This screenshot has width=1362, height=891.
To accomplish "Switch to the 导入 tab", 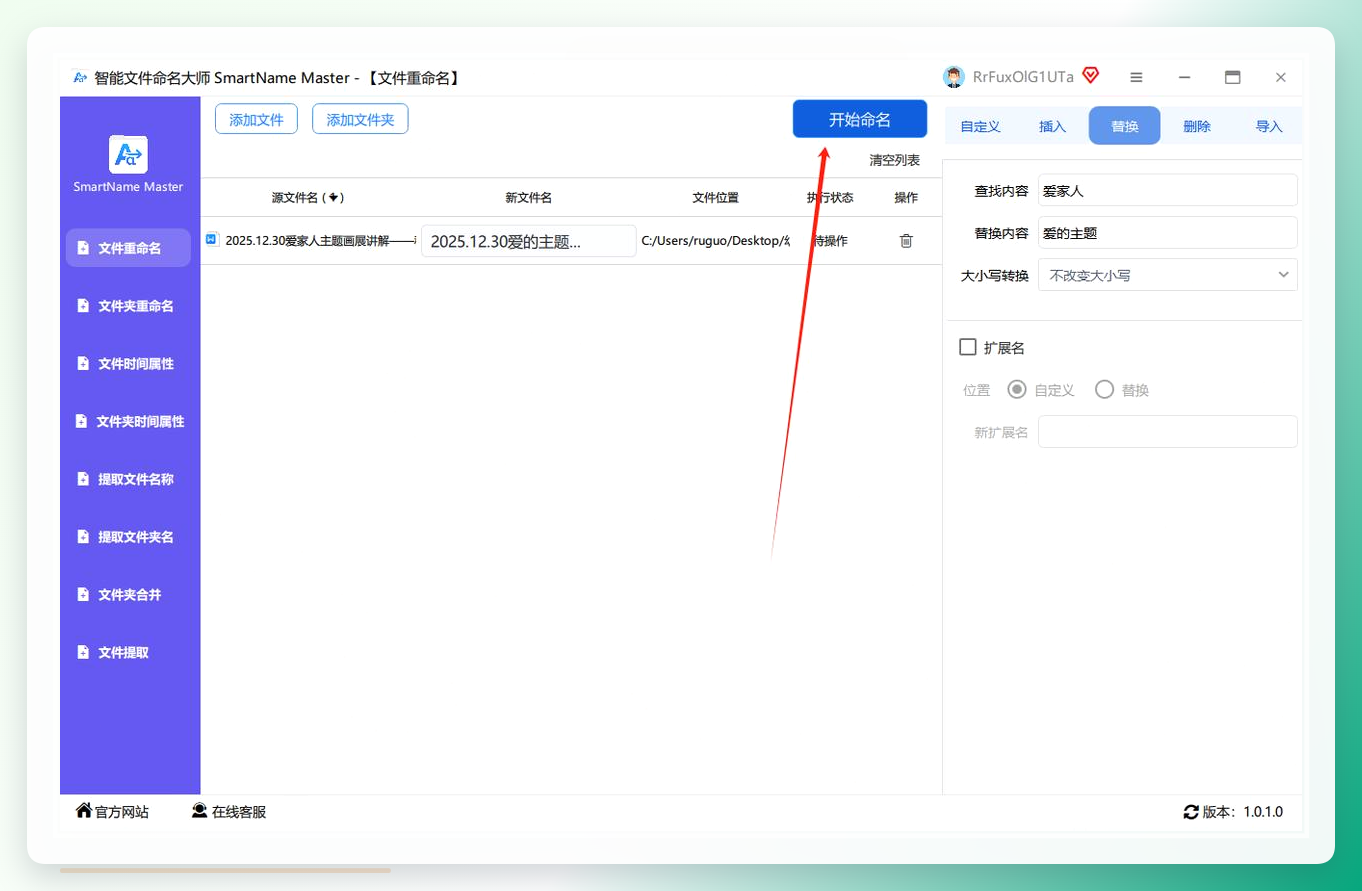I will (1268, 126).
